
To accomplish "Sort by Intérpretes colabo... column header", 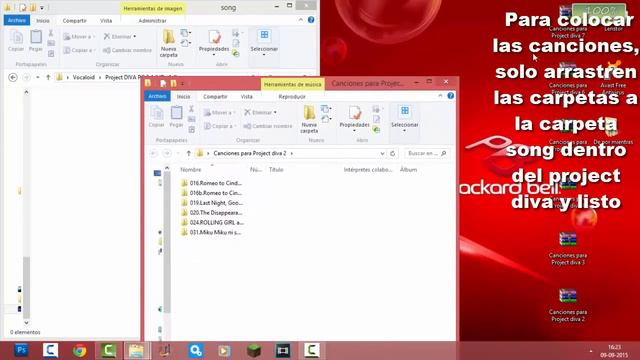I will [367, 169].
